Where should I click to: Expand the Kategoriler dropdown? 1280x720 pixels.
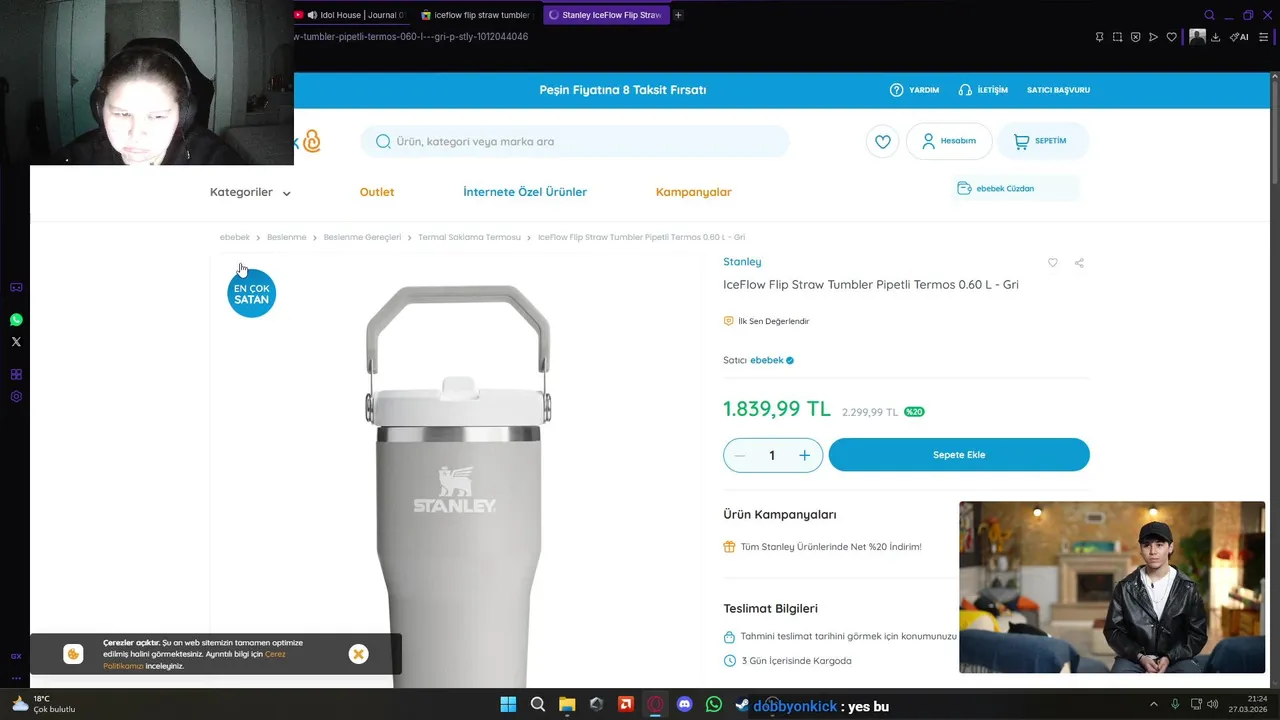[x=250, y=192]
